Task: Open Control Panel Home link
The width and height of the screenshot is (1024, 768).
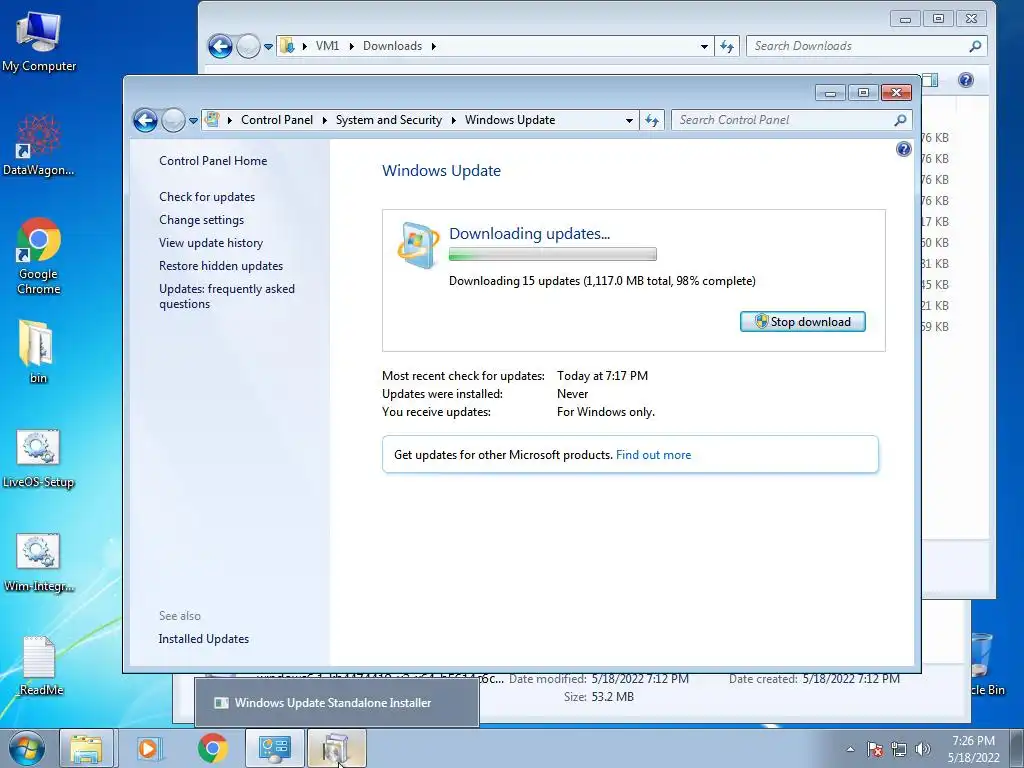Action: (213, 161)
